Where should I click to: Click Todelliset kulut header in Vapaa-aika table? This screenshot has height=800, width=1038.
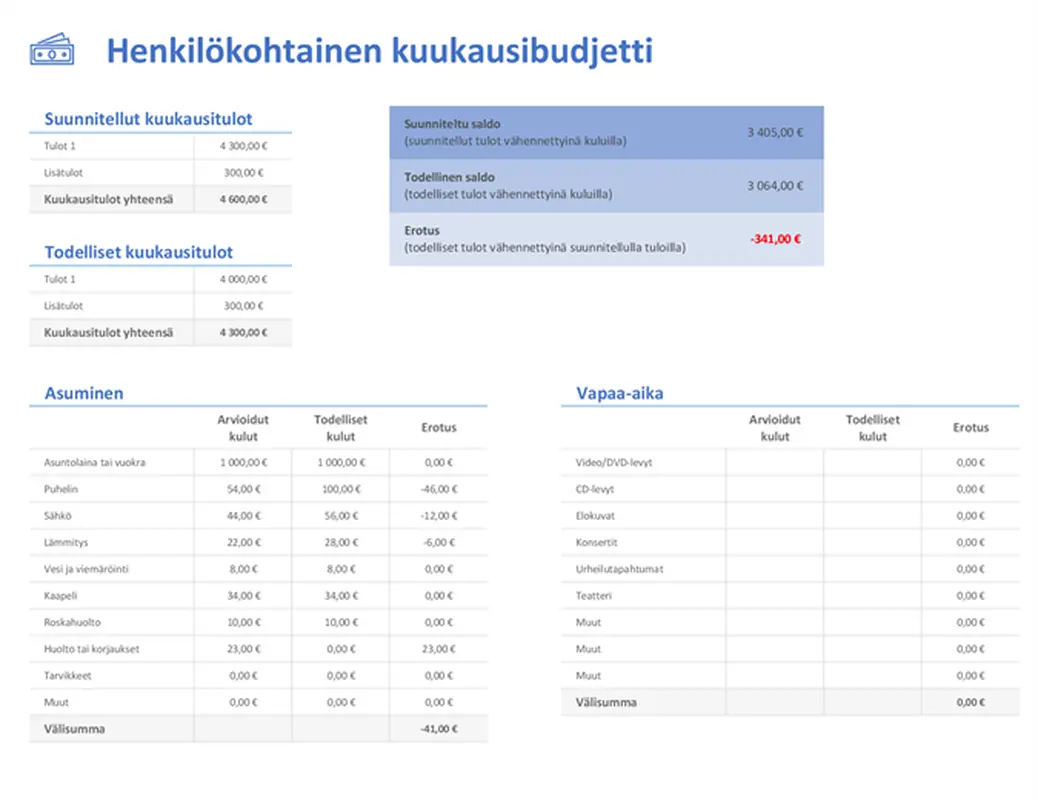pyautogui.click(x=873, y=427)
